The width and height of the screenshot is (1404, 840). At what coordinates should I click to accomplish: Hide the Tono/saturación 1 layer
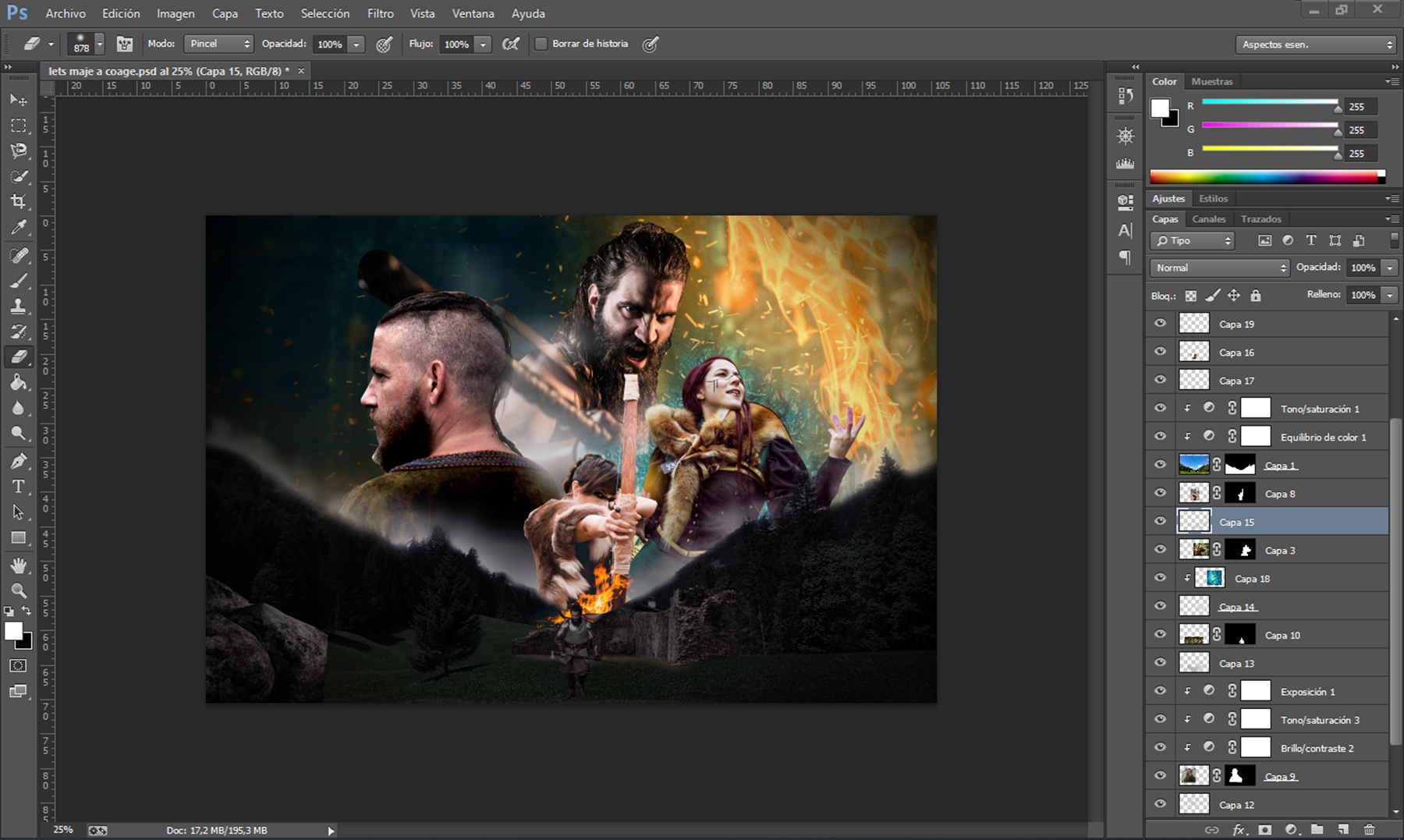(1161, 408)
